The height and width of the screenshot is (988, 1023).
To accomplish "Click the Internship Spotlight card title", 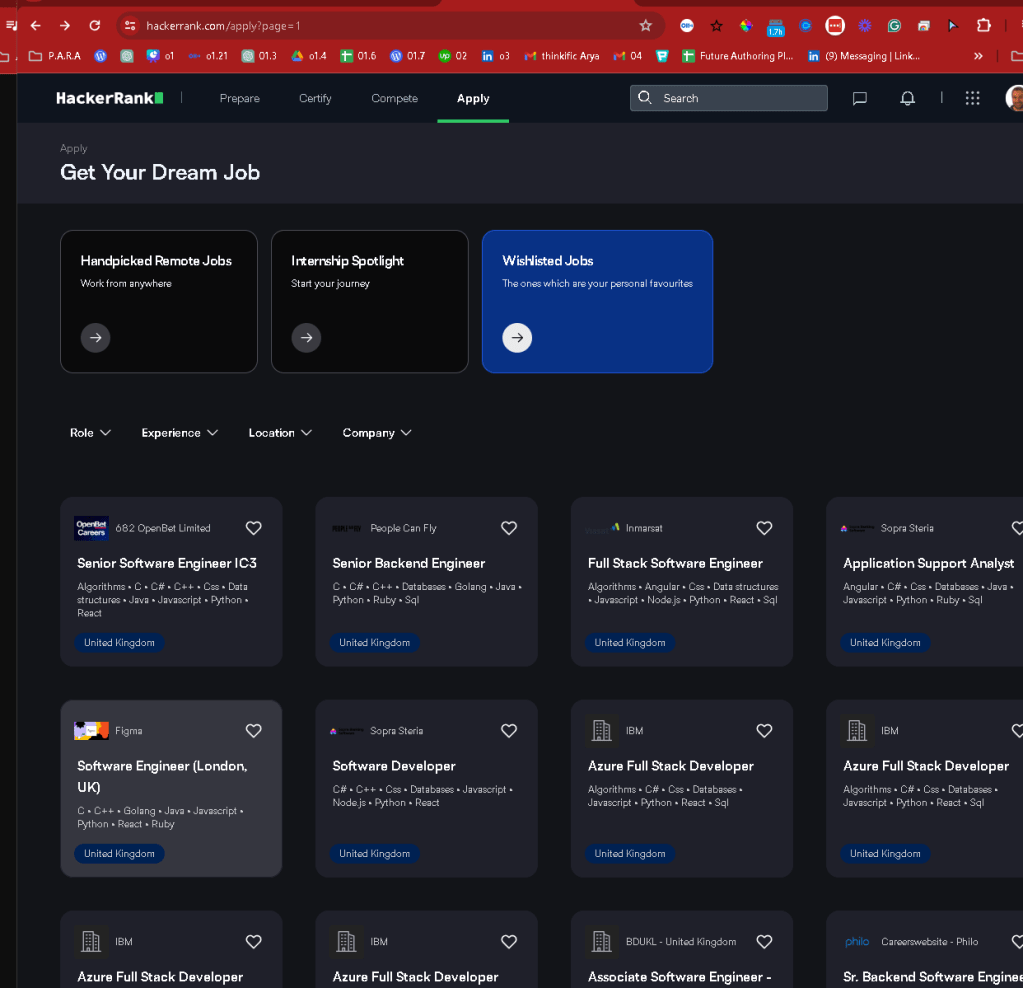I will pos(347,261).
